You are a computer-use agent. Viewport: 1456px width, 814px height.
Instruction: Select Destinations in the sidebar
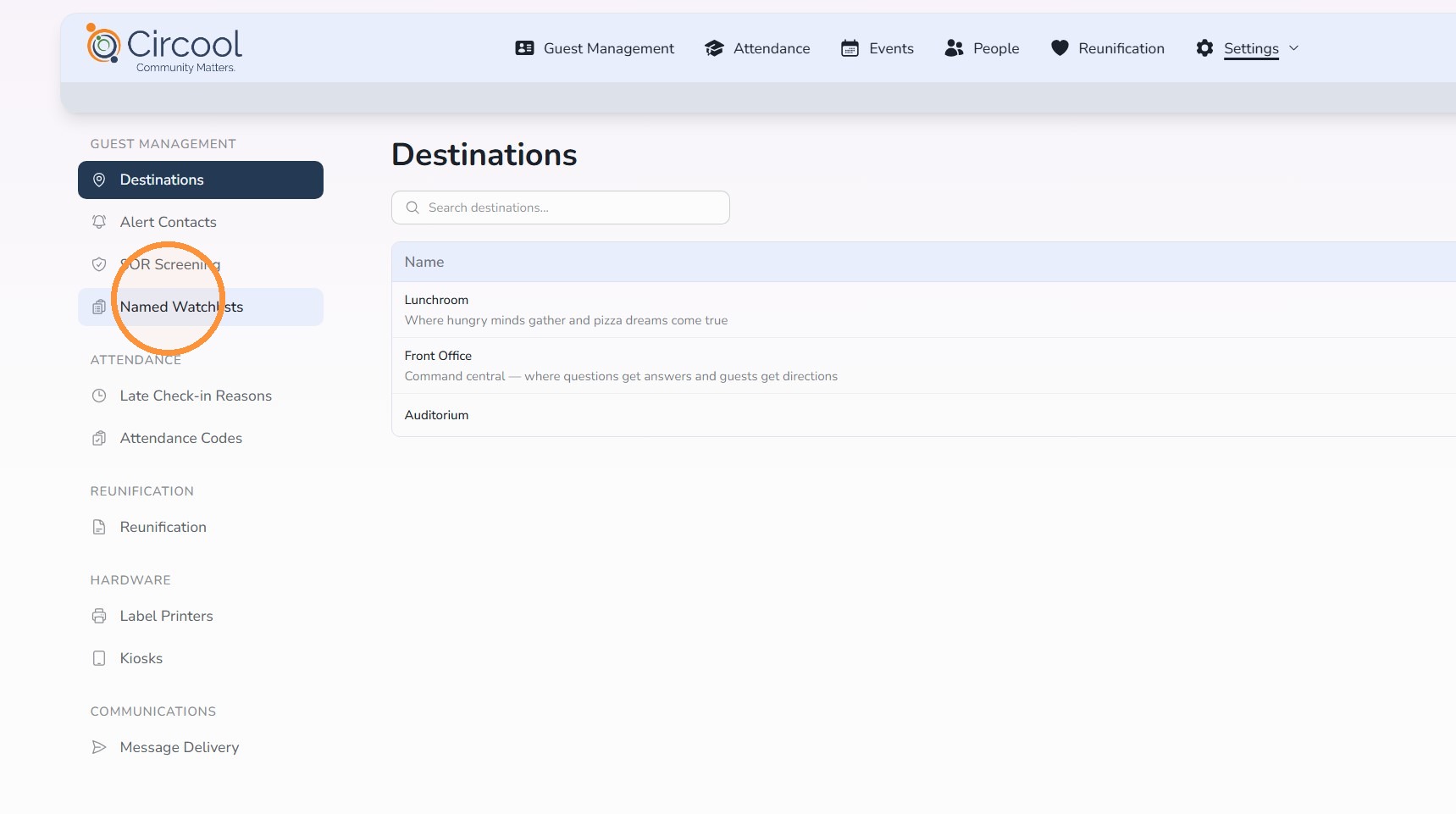(x=201, y=180)
